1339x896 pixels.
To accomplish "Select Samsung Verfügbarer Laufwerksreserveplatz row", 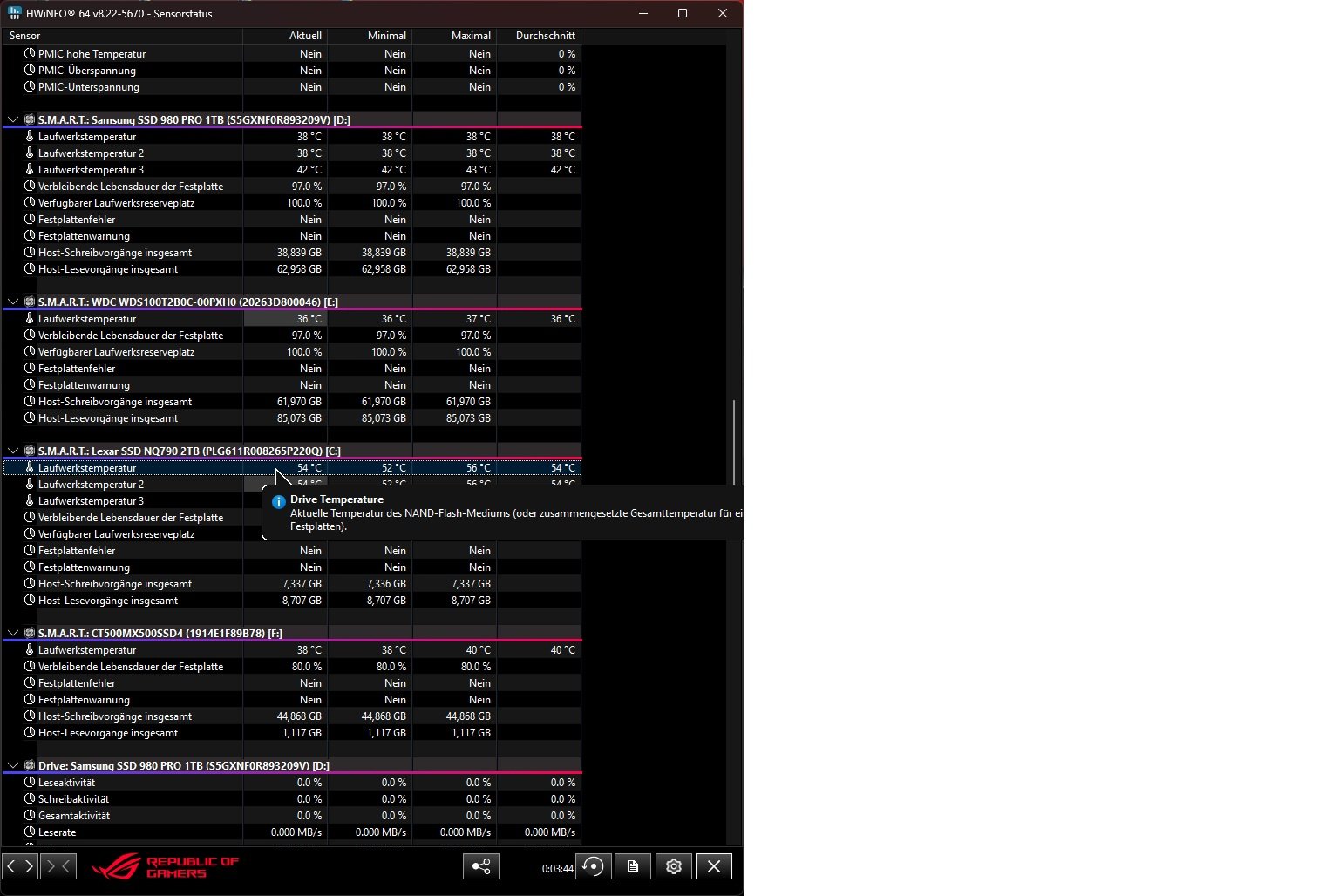I will tap(292, 202).
